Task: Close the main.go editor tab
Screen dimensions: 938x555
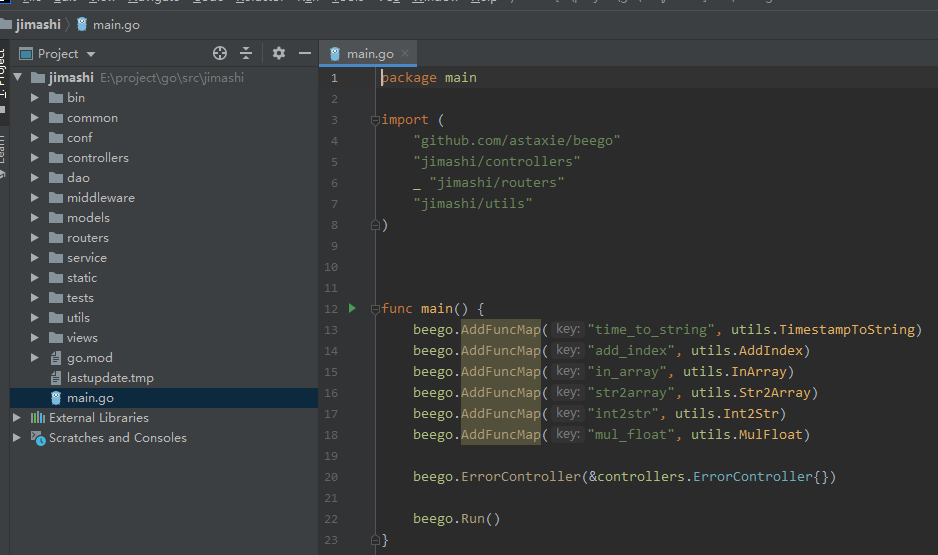Action: [404, 54]
